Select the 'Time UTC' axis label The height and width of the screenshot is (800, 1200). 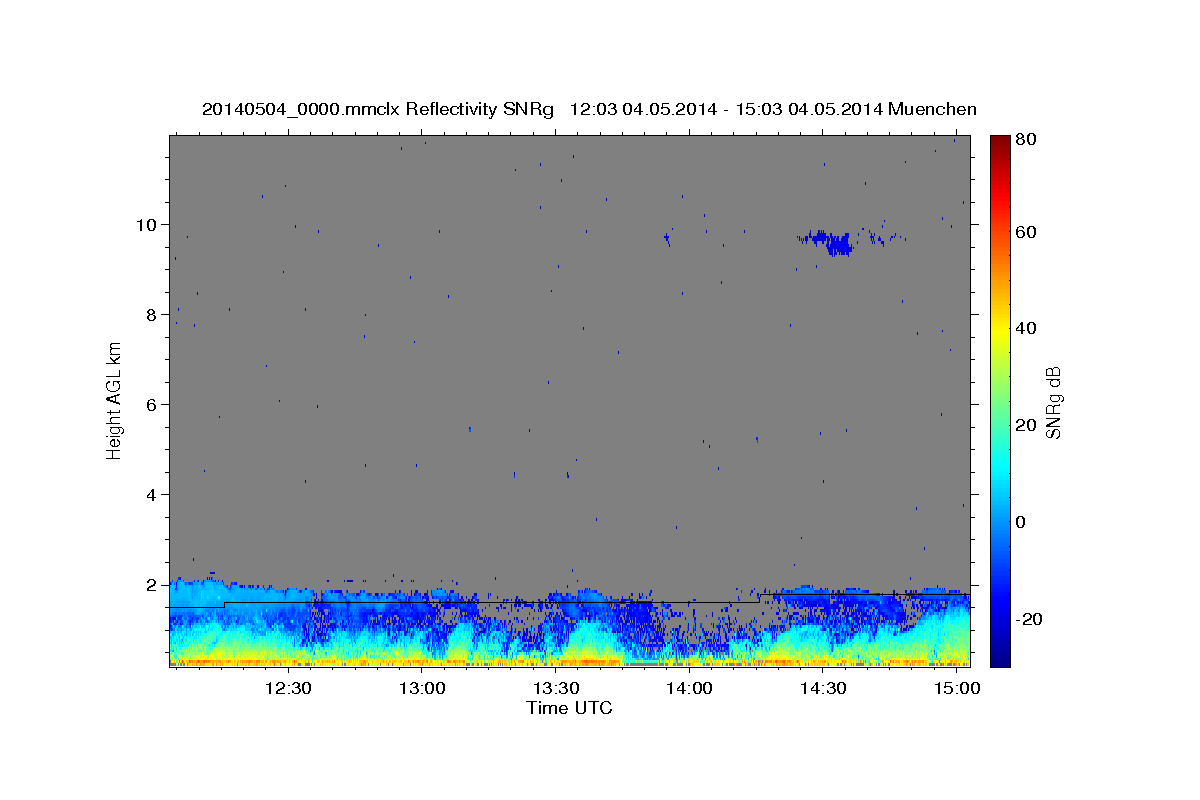click(569, 708)
